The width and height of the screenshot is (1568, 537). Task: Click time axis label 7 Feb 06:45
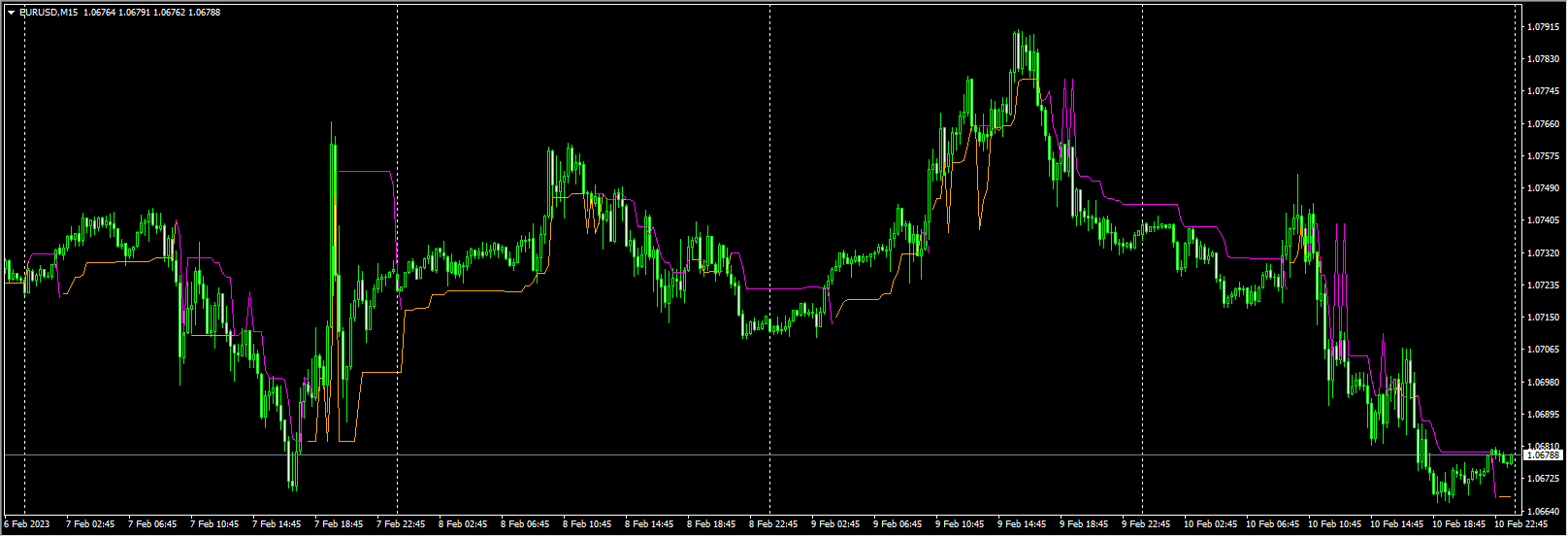pyautogui.click(x=152, y=524)
